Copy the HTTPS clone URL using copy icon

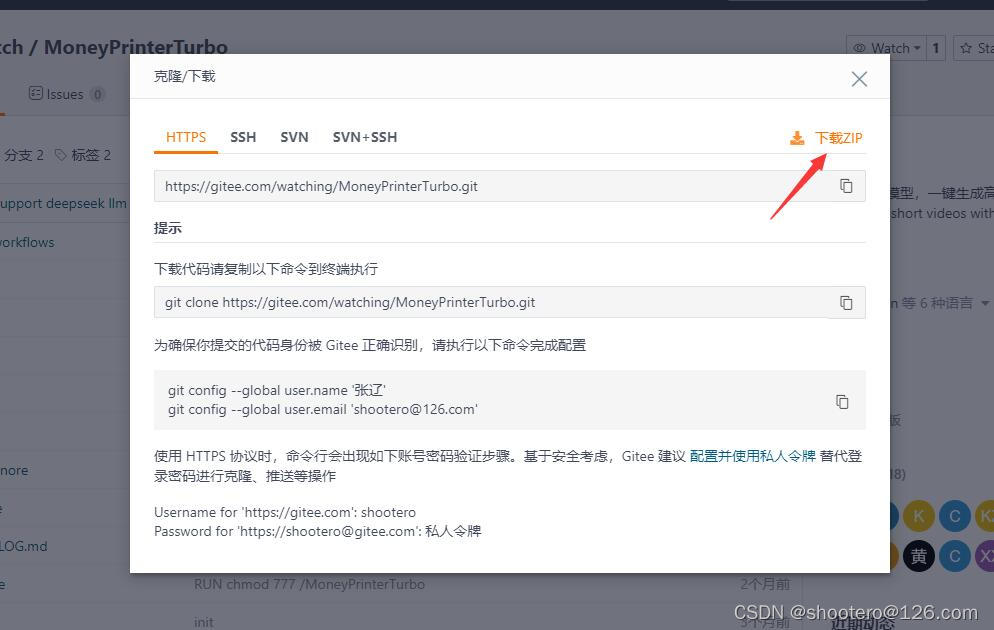[847, 186]
